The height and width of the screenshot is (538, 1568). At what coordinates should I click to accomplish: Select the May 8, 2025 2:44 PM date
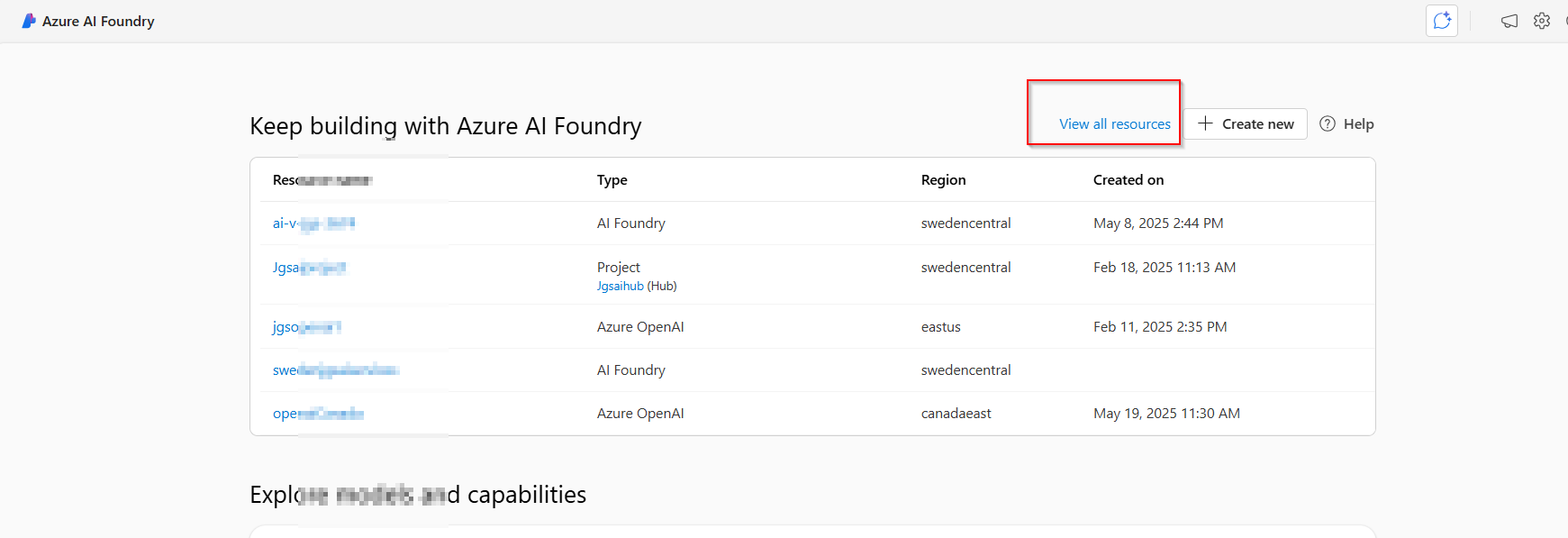click(1158, 223)
